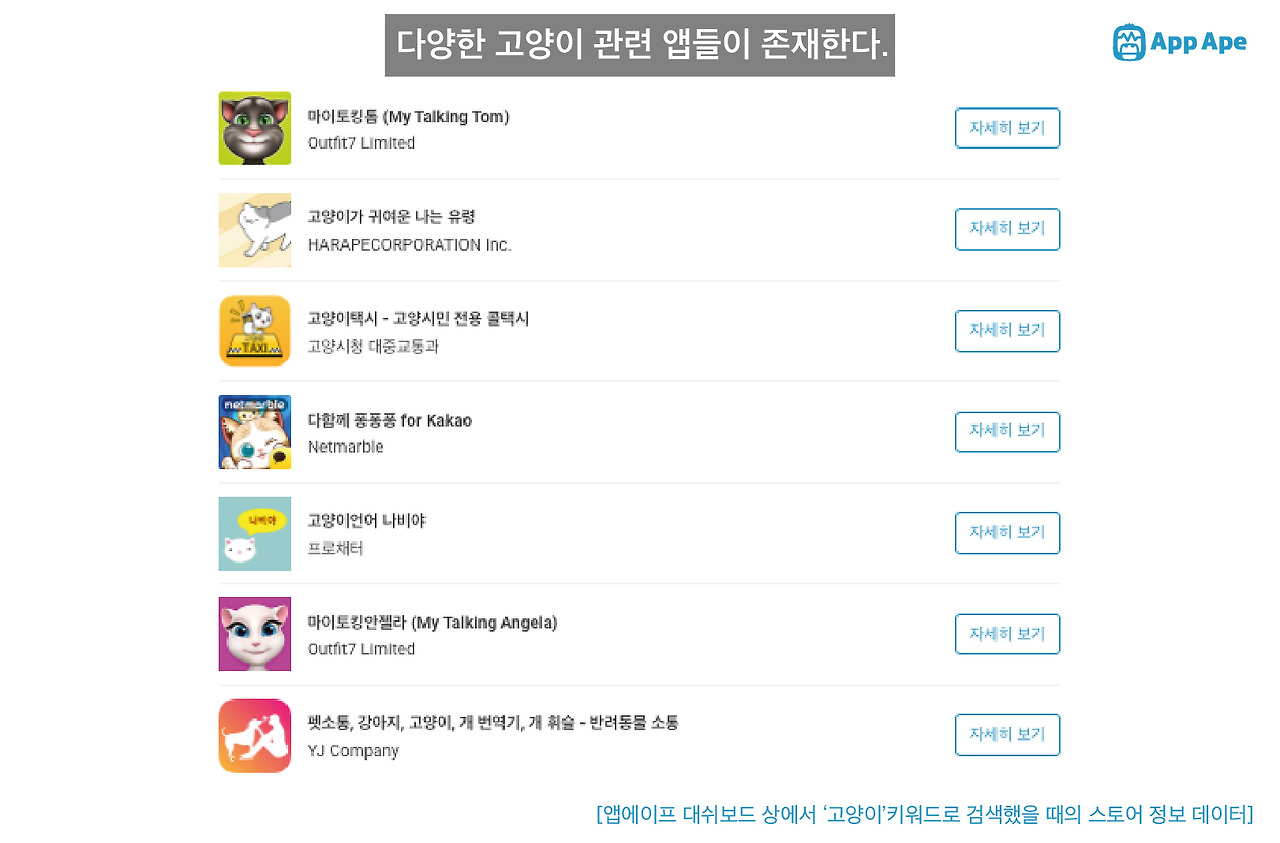Click 자세히 보기 for the HARAPECORPORATION app
Viewport: 1280px width, 843px height.
click(1007, 229)
